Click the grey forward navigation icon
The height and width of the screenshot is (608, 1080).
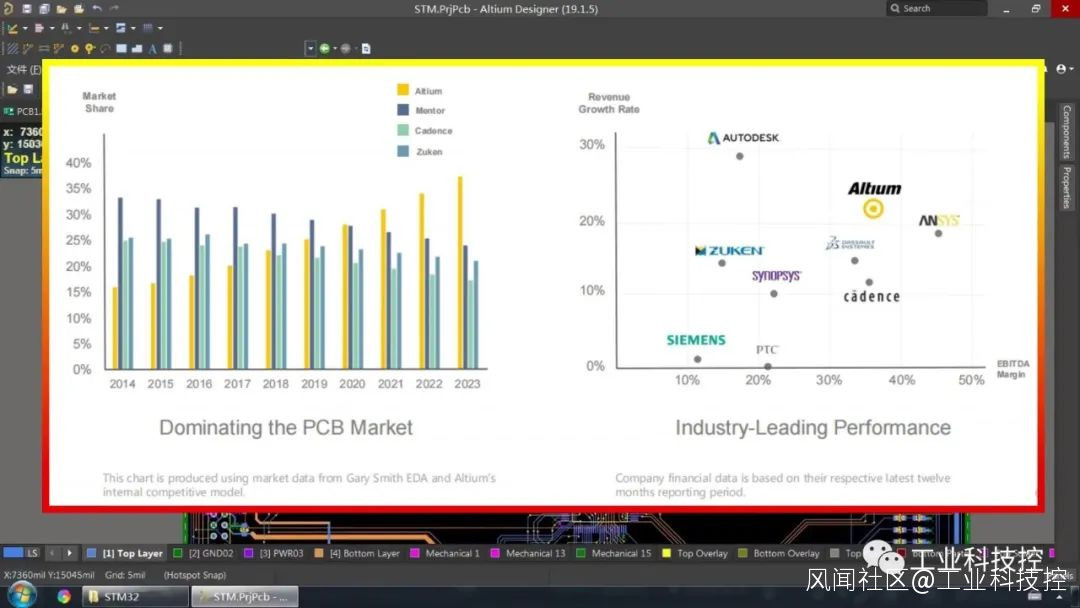click(346, 48)
